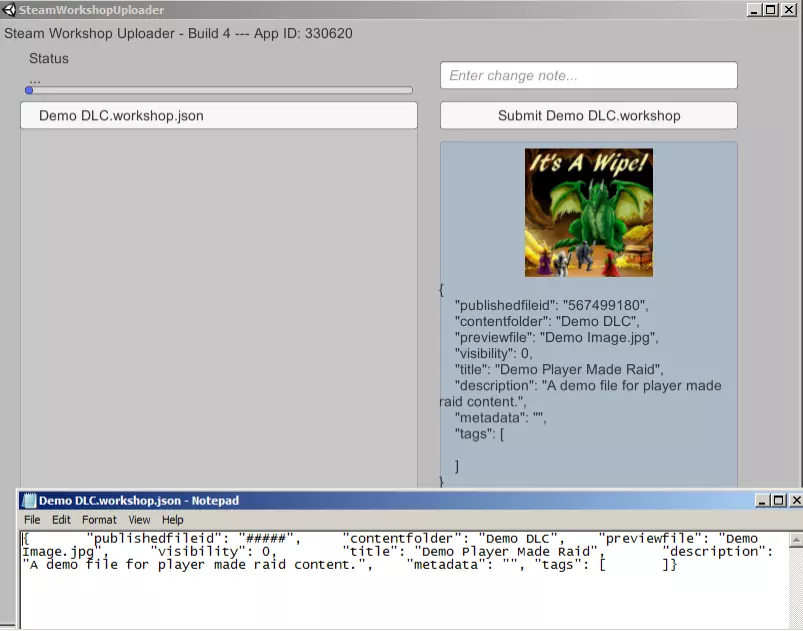The width and height of the screenshot is (803, 631).
Task: Click the "title": "Demo Player Made Raid" line
Action: [559, 369]
